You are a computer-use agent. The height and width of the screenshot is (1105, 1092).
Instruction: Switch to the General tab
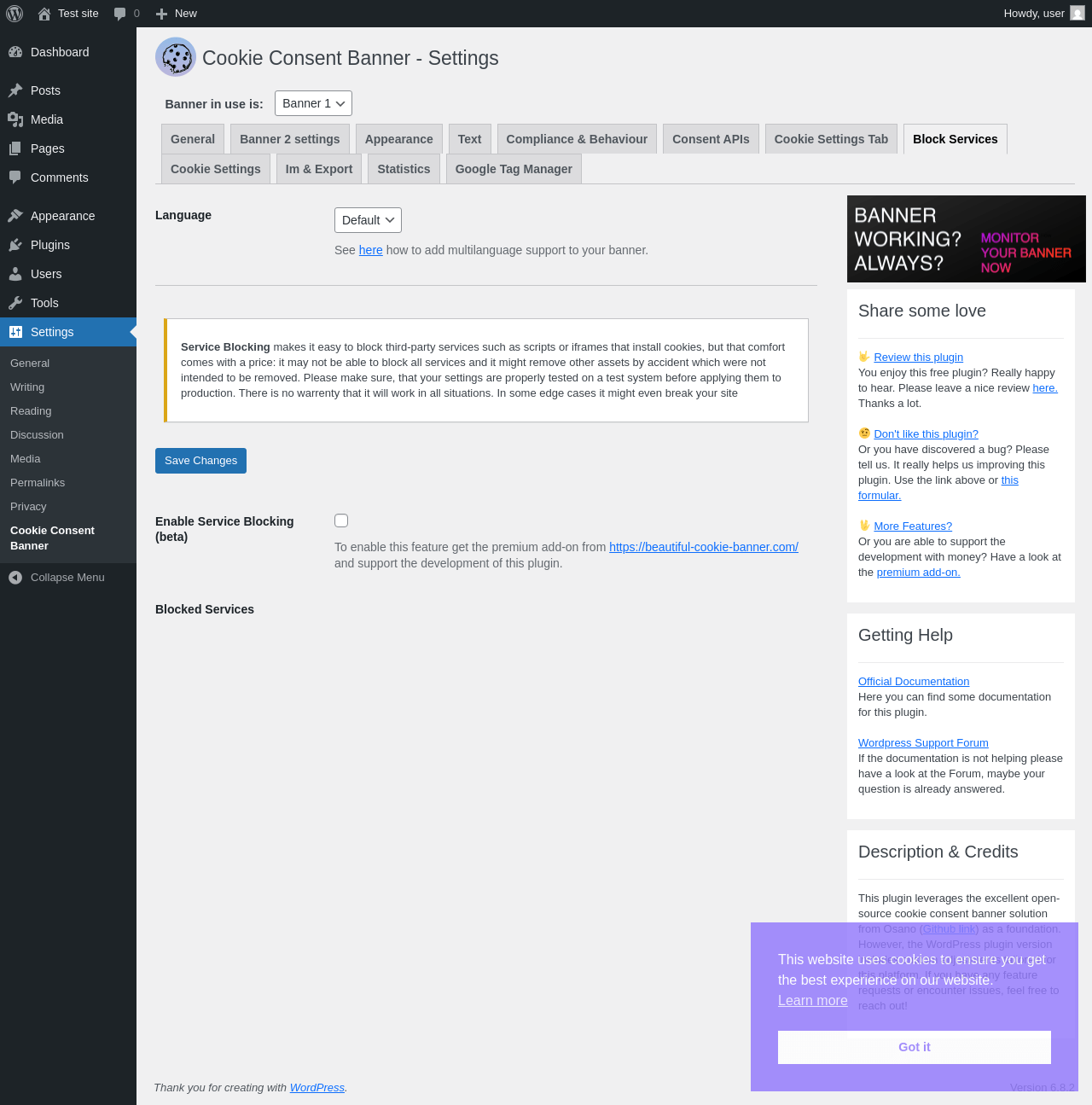[193, 139]
